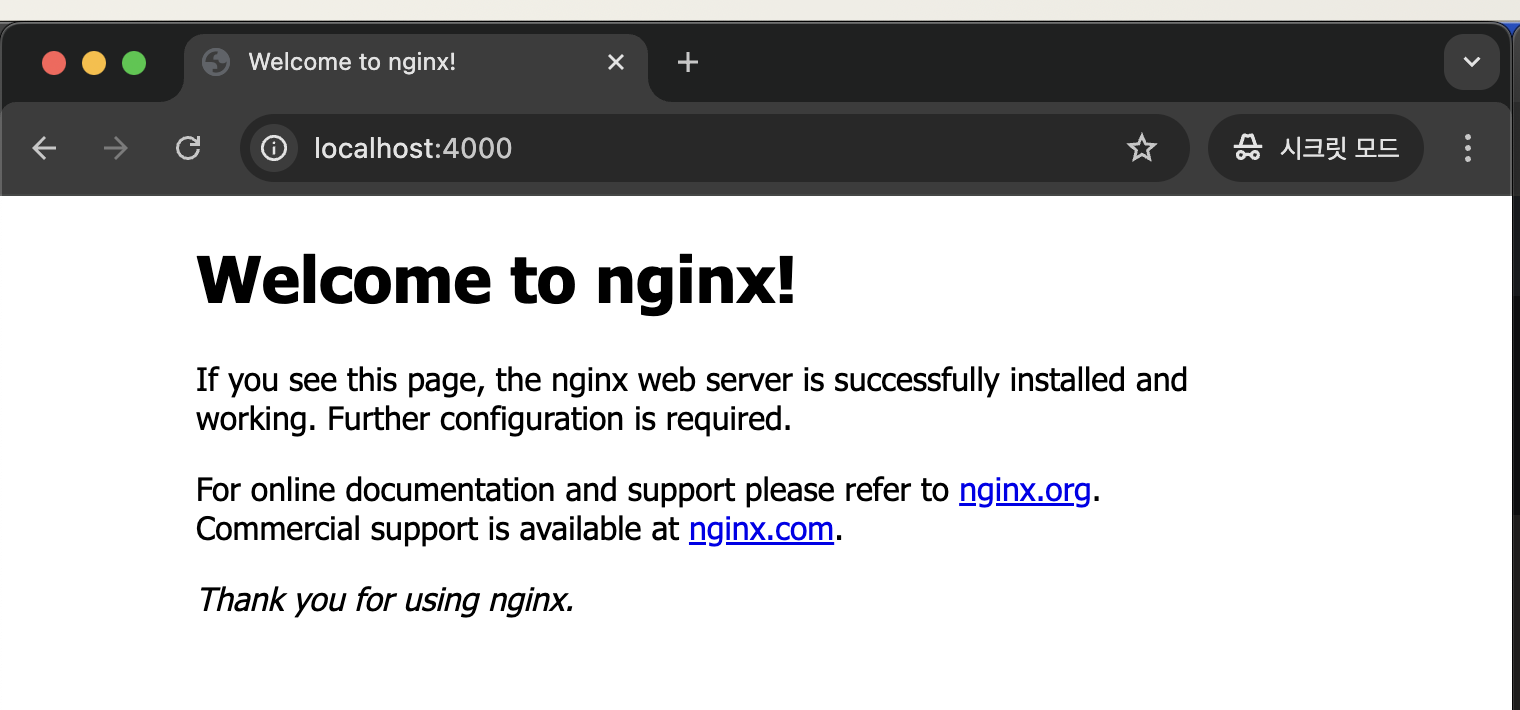Click the green maximize window button
This screenshot has width=1520, height=710.
[134, 63]
